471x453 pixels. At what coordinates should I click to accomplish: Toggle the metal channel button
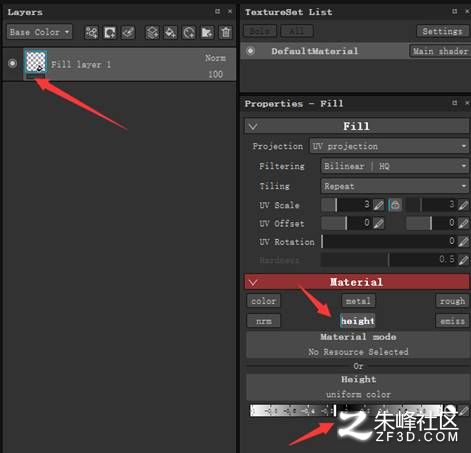(x=358, y=301)
